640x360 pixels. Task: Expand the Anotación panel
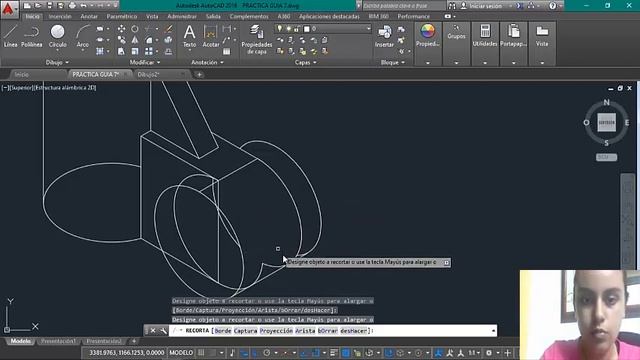click(207, 62)
